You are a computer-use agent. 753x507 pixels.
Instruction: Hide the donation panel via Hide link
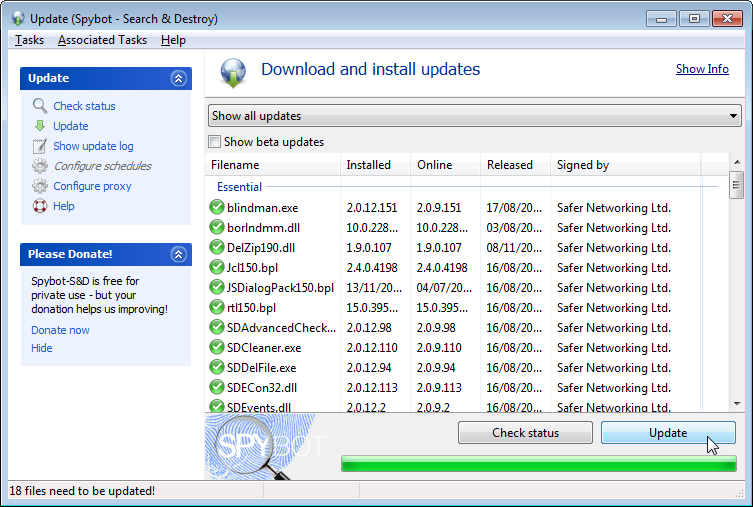[42, 348]
